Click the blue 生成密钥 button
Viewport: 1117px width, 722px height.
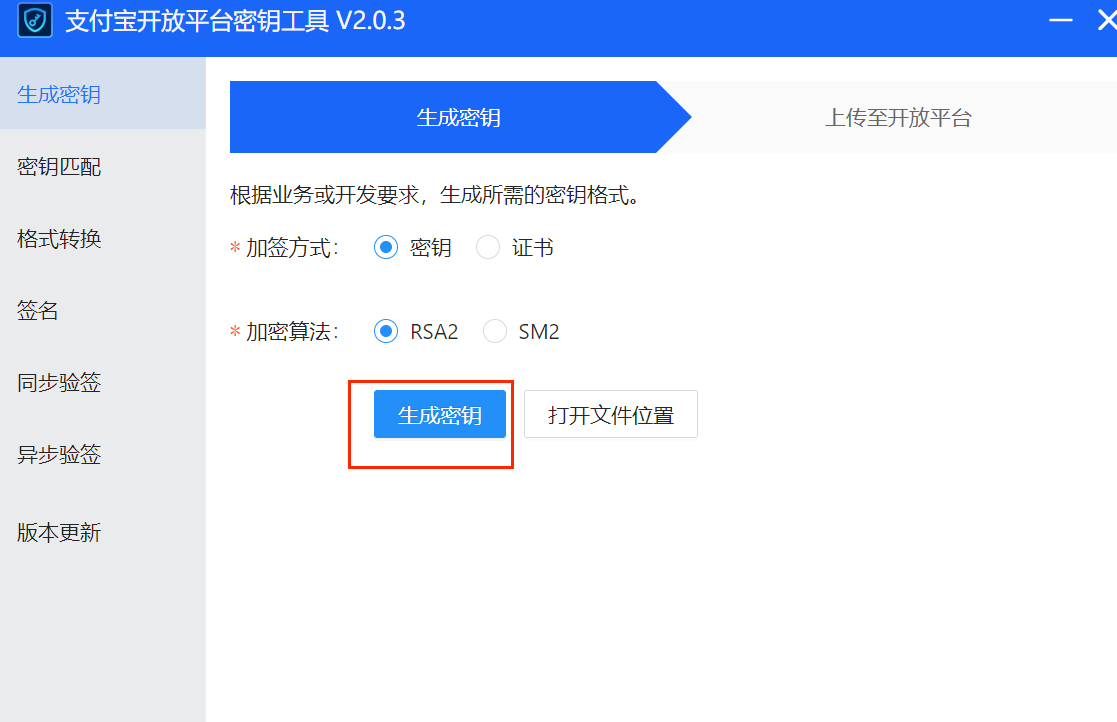point(440,414)
